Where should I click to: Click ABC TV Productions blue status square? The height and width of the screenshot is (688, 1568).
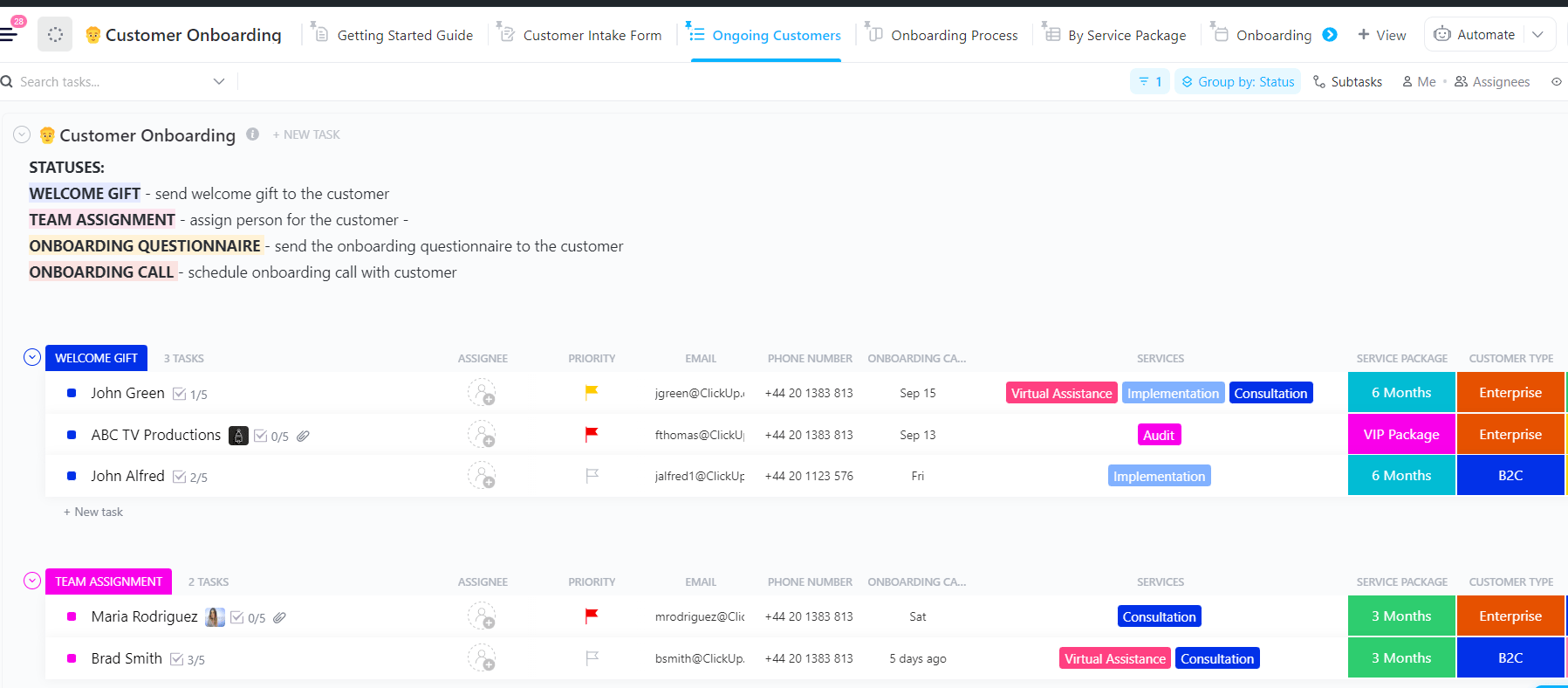72,435
